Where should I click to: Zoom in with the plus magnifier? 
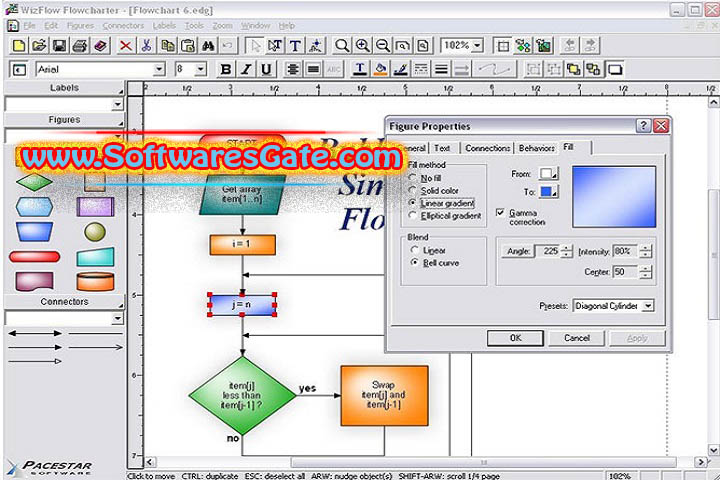point(362,45)
